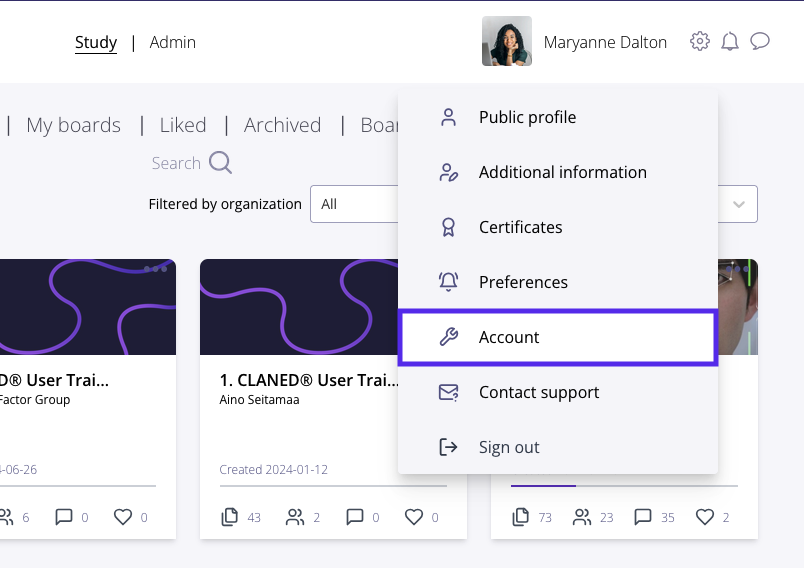Click comments icon on Aino Seitamaa board
Image resolution: width=804 pixels, height=568 pixels.
point(354,517)
